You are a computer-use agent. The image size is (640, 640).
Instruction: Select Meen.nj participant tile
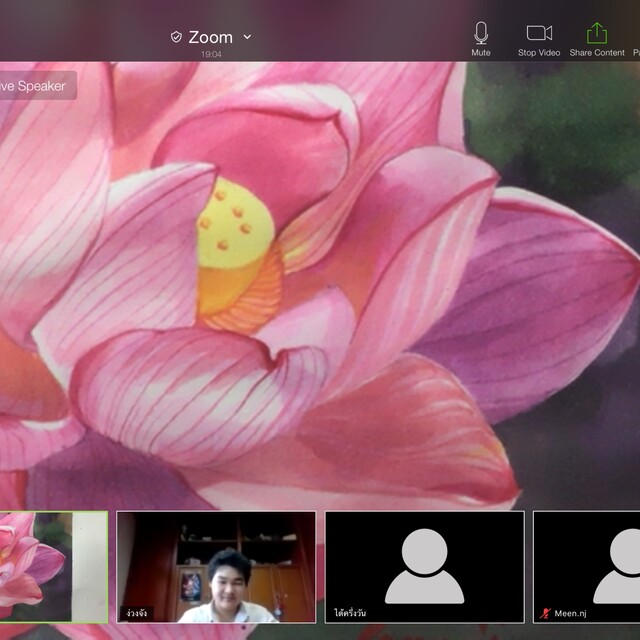[x=587, y=567]
